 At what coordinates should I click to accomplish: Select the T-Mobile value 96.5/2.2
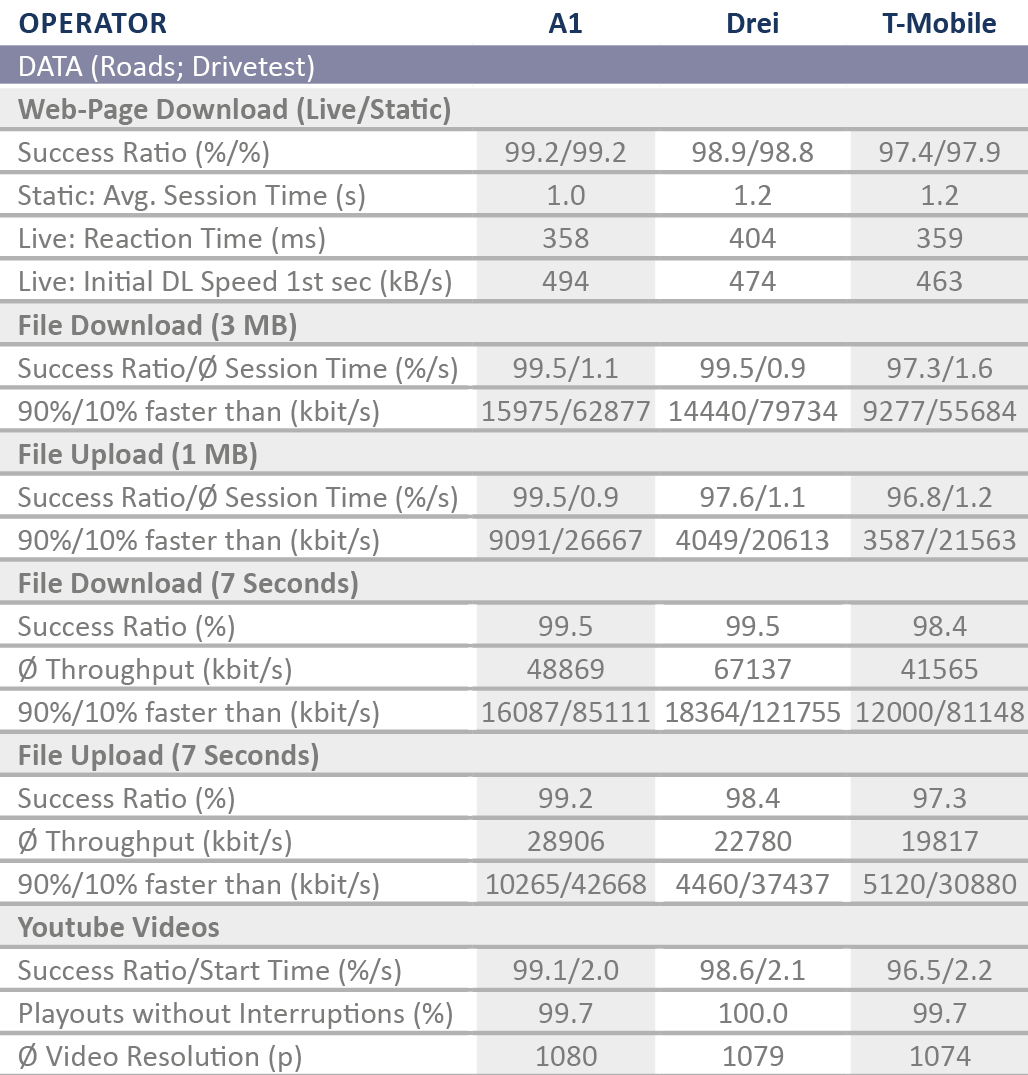point(940,971)
